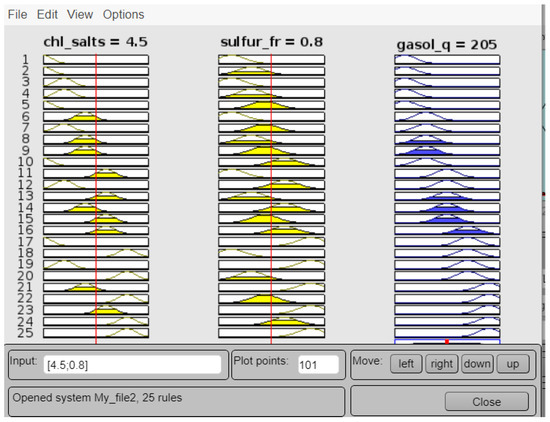Click rule 25 gasol_q output plot

[447, 333]
